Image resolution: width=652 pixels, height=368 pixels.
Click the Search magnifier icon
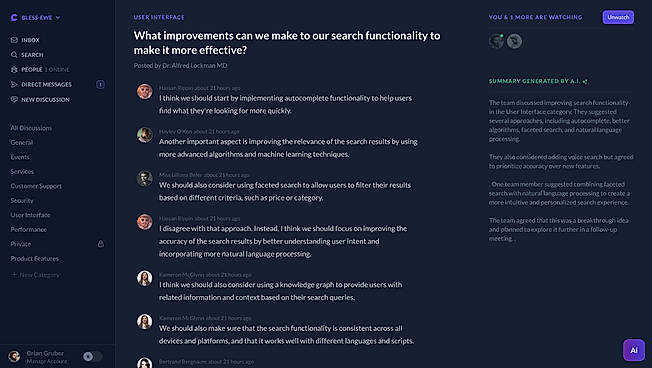(x=14, y=55)
